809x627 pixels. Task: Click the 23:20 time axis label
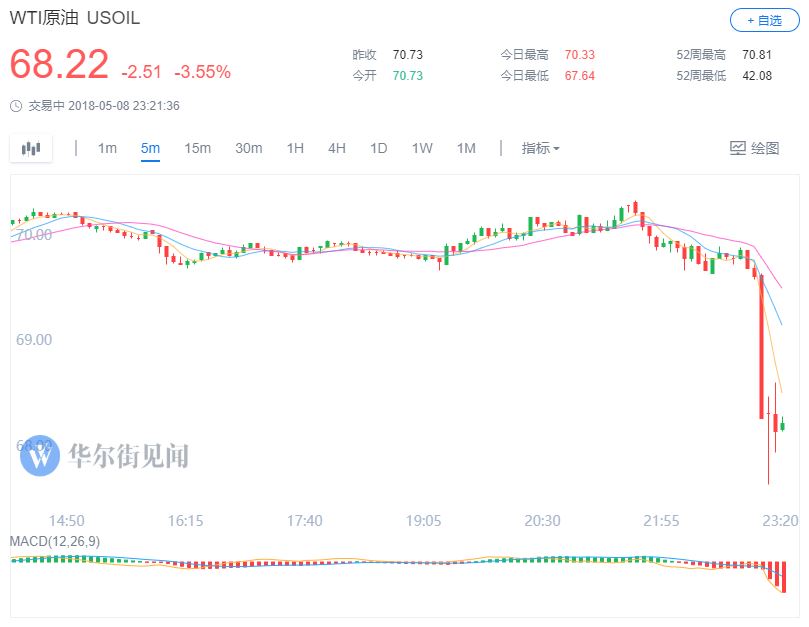pos(778,521)
